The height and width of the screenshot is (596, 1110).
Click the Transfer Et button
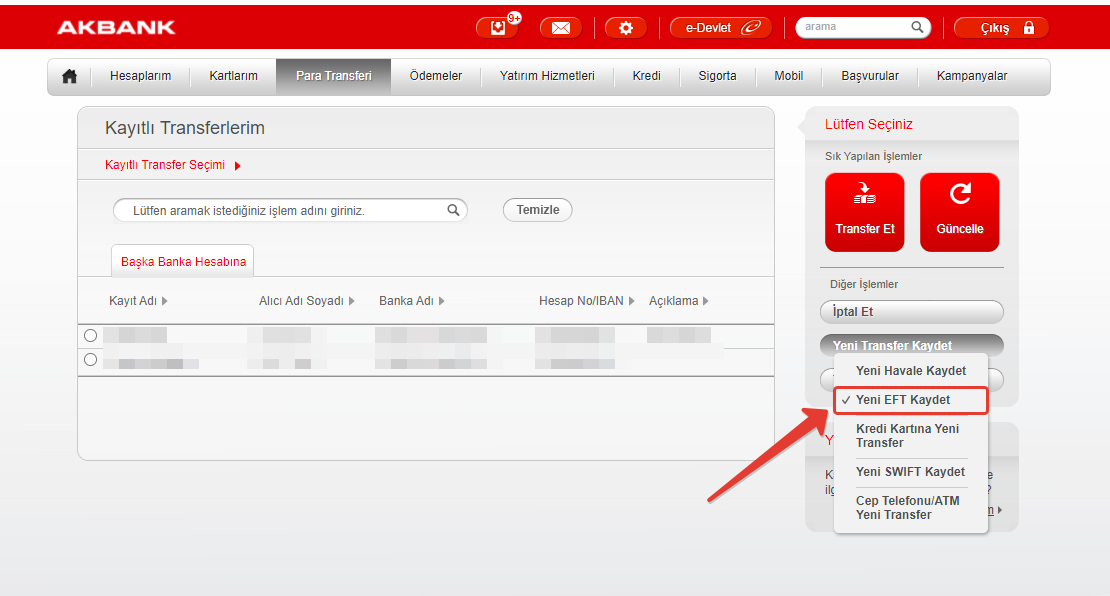(864, 212)
